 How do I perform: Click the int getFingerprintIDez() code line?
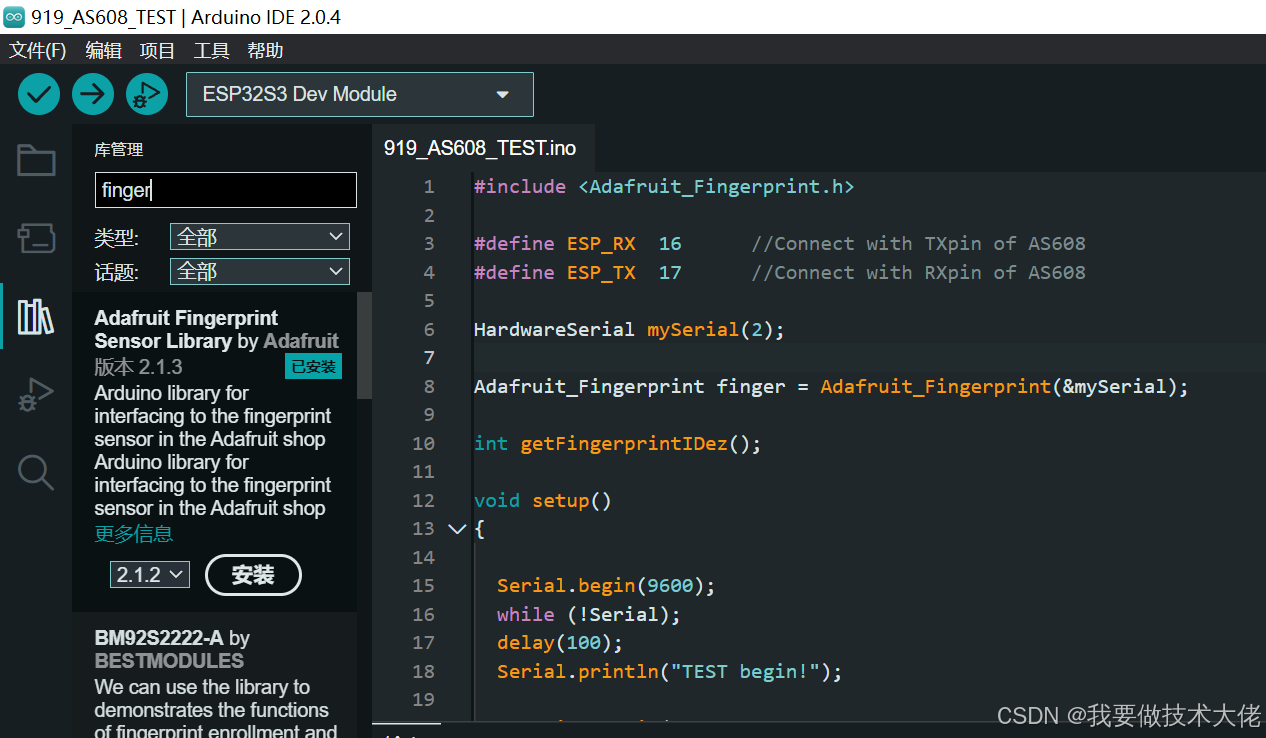coord(618,443)
